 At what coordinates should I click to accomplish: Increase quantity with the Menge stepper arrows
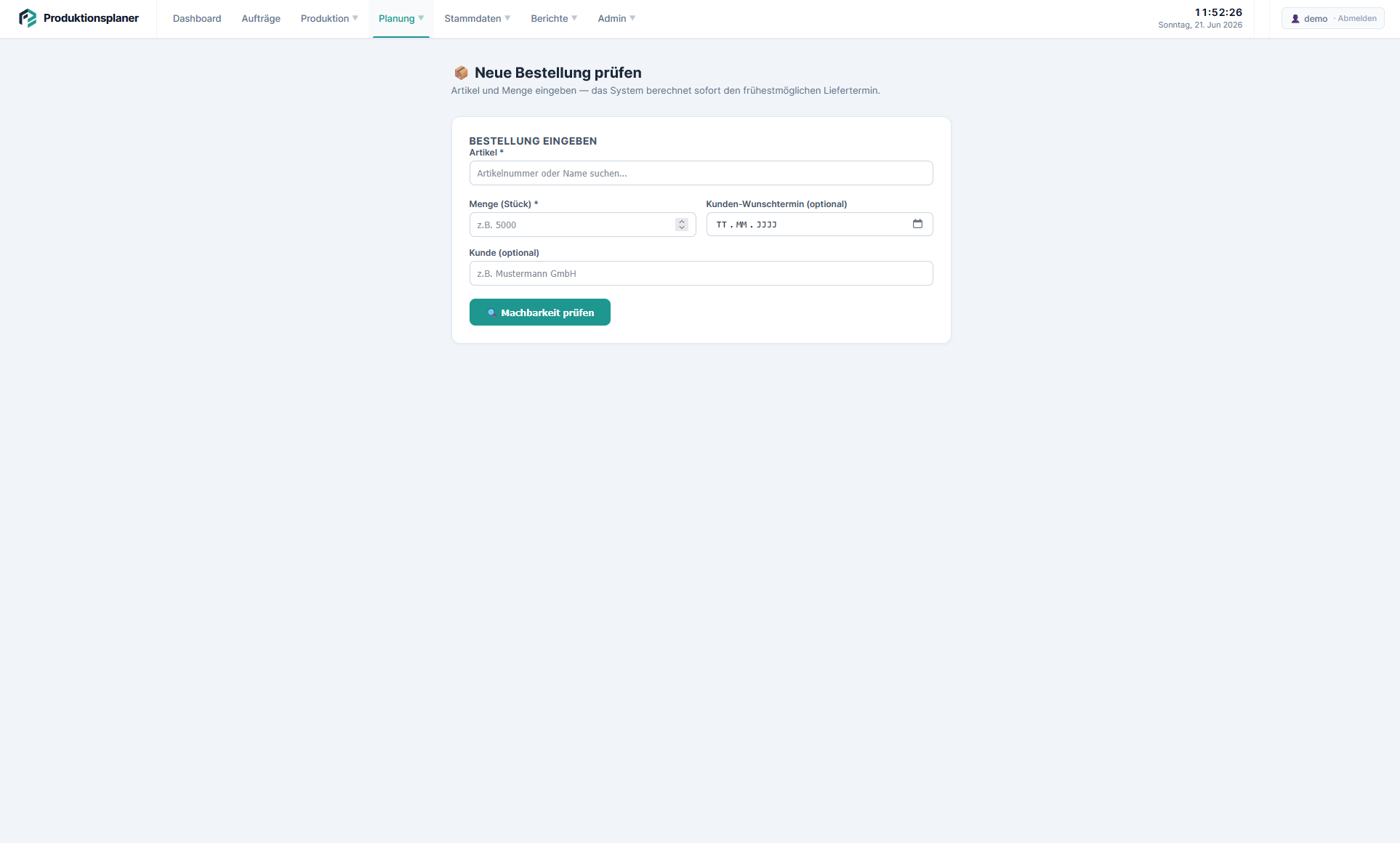point(682,222)
